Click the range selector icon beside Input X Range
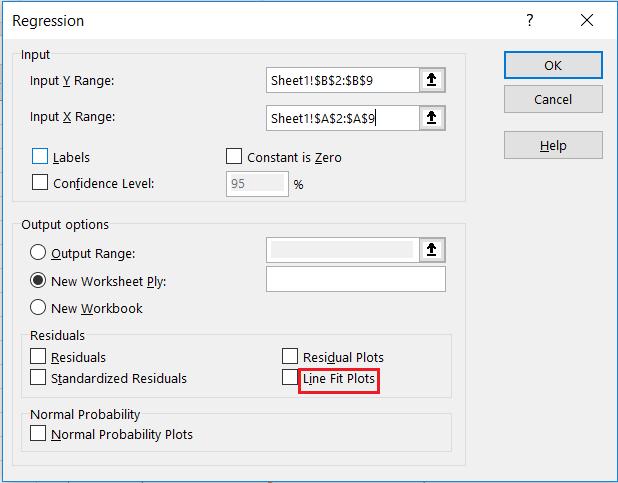The width and height of the screenshot is (618, 483). [x=432, y=117]
